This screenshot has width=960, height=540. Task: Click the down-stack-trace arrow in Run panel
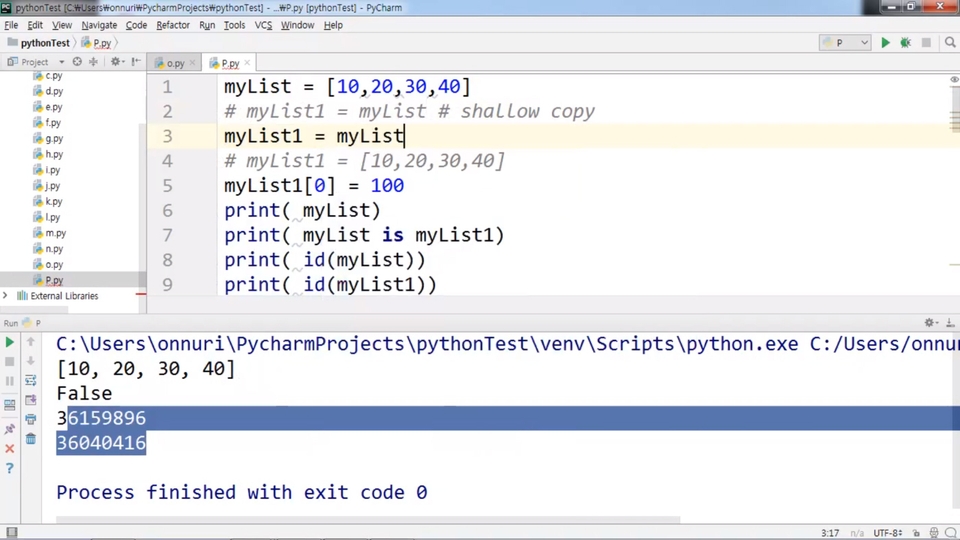[31, 361]
